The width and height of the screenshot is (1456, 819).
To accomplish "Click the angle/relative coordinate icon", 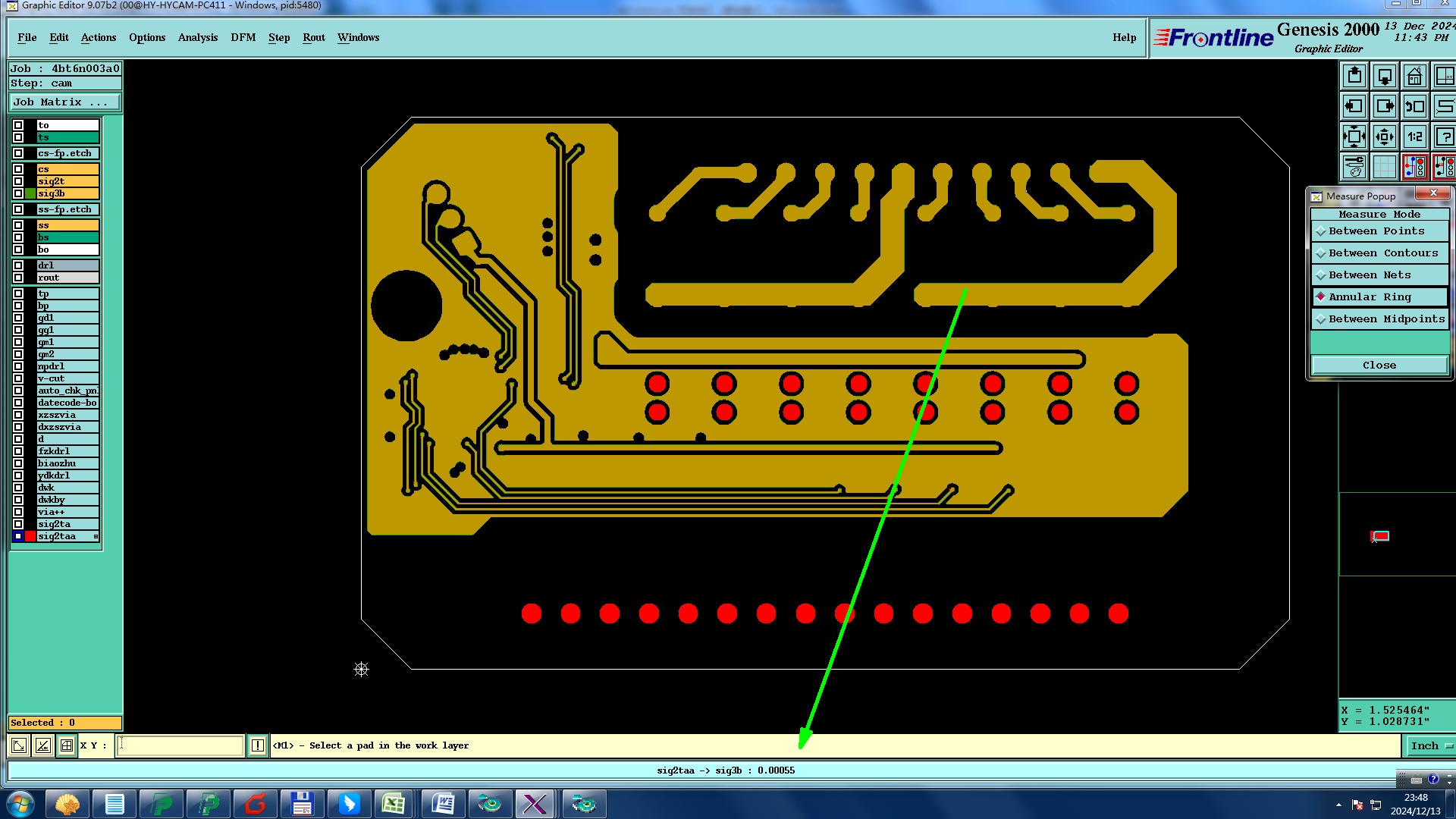I will pos(43,745).
